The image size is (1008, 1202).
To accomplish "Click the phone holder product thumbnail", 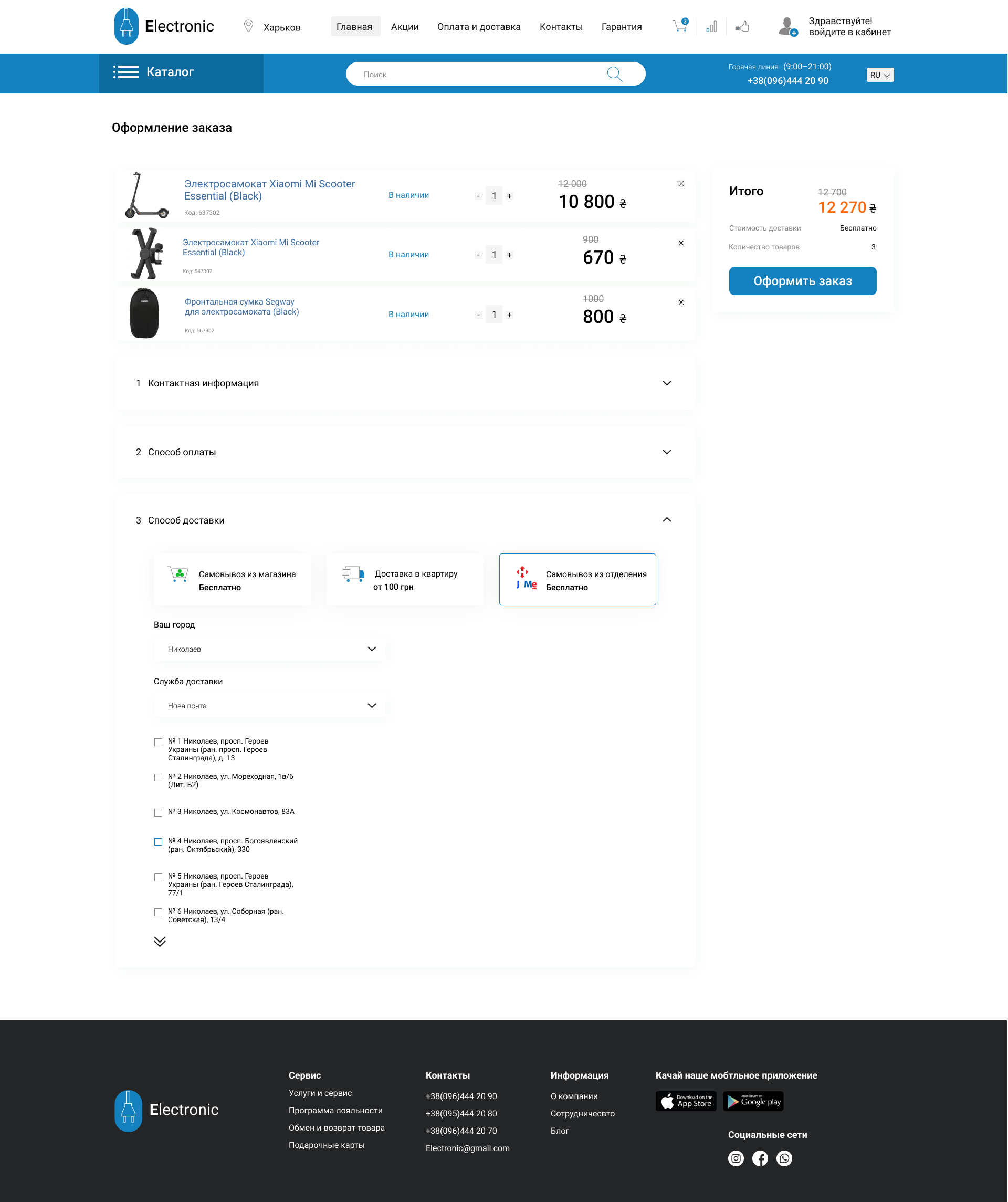I will pos(147,254).
